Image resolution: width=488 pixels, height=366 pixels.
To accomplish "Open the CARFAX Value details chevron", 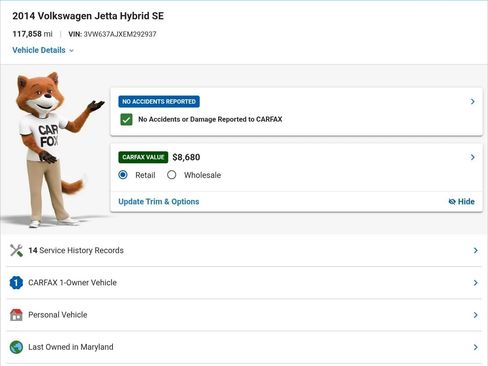I will tap(472, 157).
